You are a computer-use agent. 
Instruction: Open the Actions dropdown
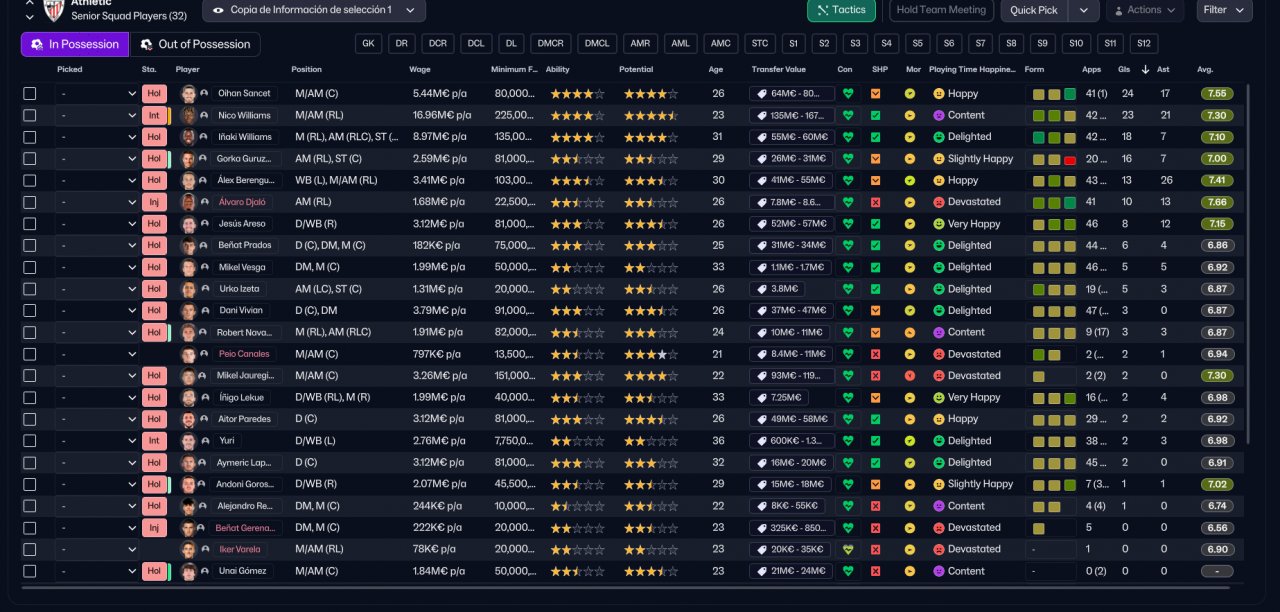[1146, 10]
